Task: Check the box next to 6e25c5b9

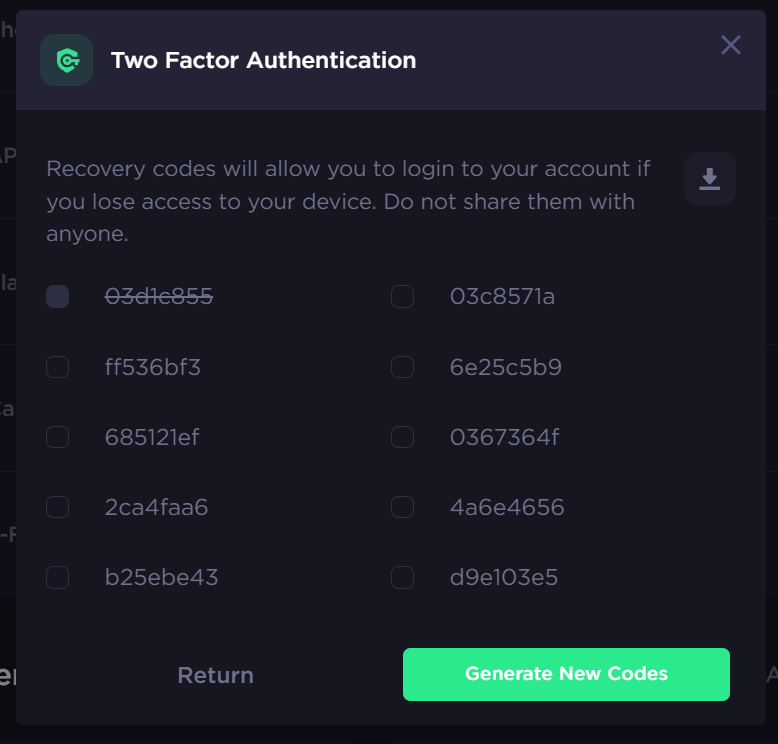Action: (x=402, y=367)
